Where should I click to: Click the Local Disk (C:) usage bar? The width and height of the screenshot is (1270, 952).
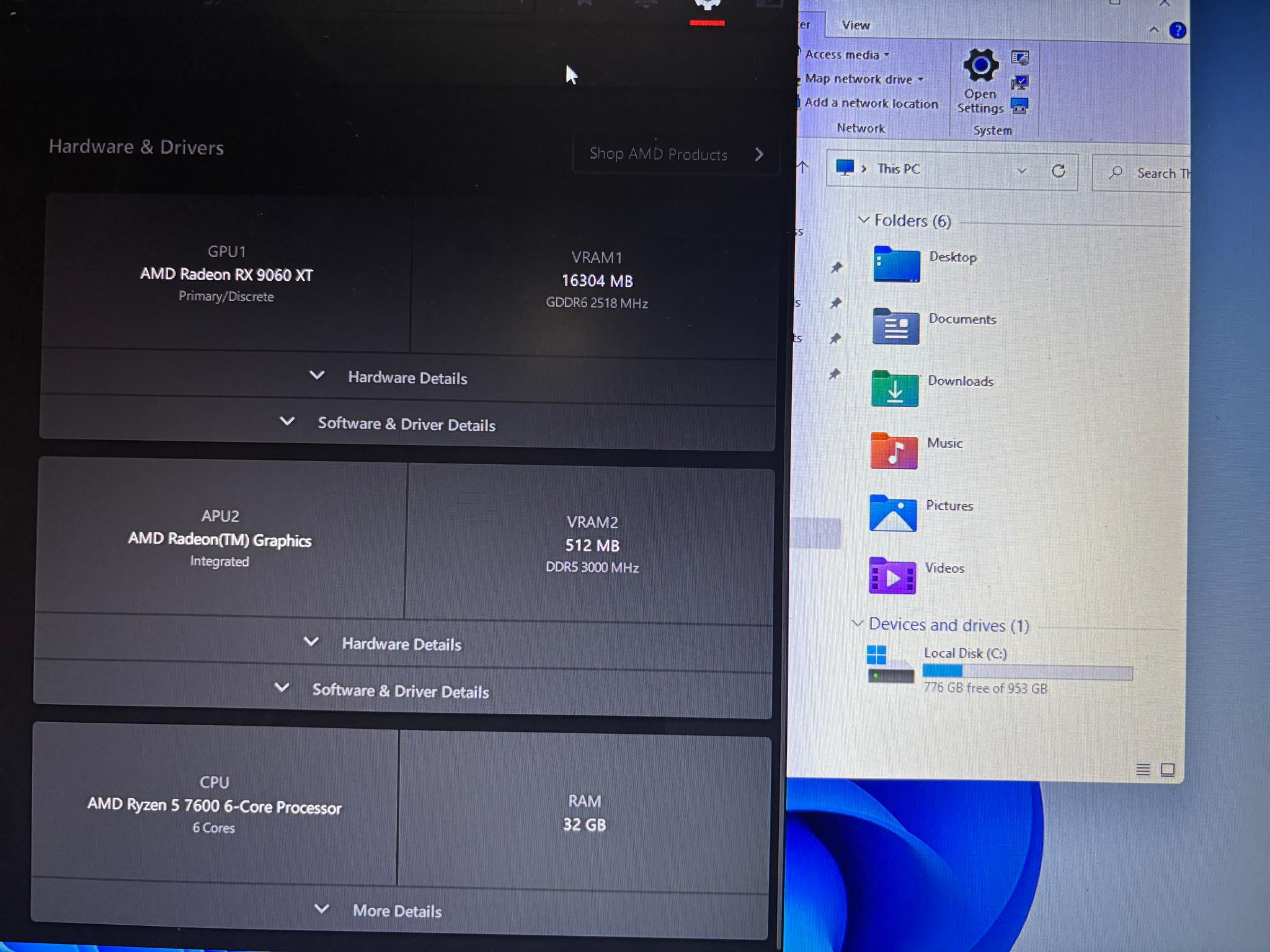click(x=1028, y=672)
